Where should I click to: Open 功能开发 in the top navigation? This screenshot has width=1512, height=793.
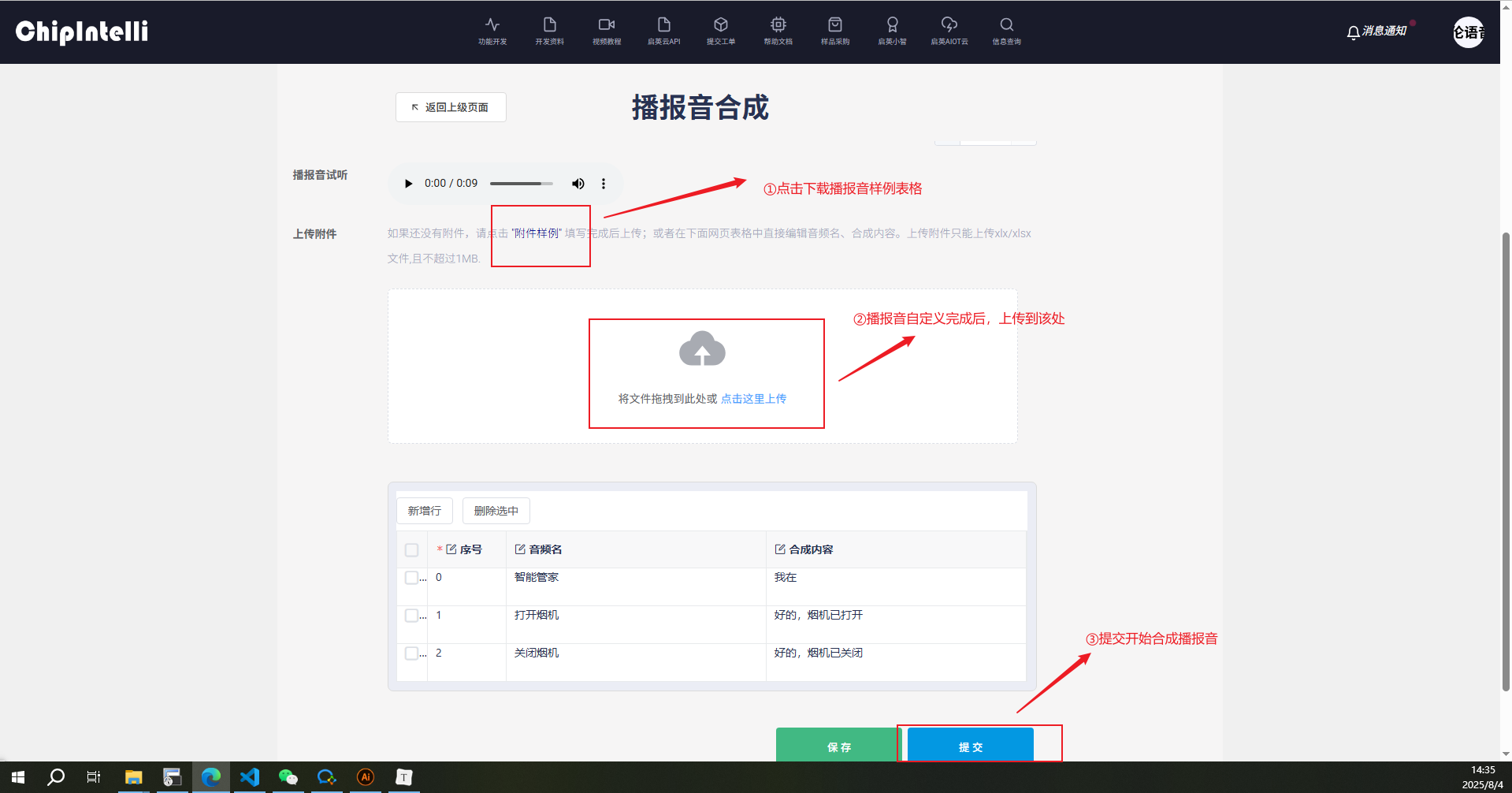[492, 31]
